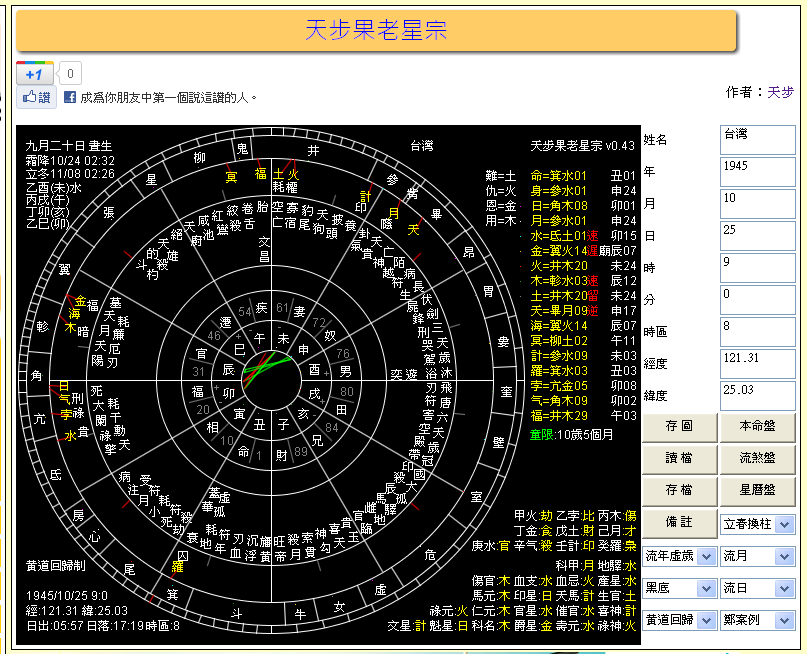Change the 黑底 background dropdown
Screen dimensions: 807x654
pyautogui.click(x=679, y=587)
